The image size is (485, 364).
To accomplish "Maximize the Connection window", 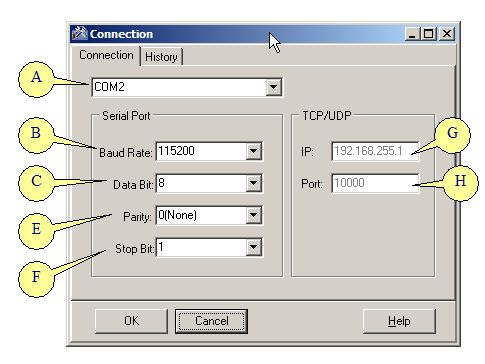I will click(x=429, y=34).
